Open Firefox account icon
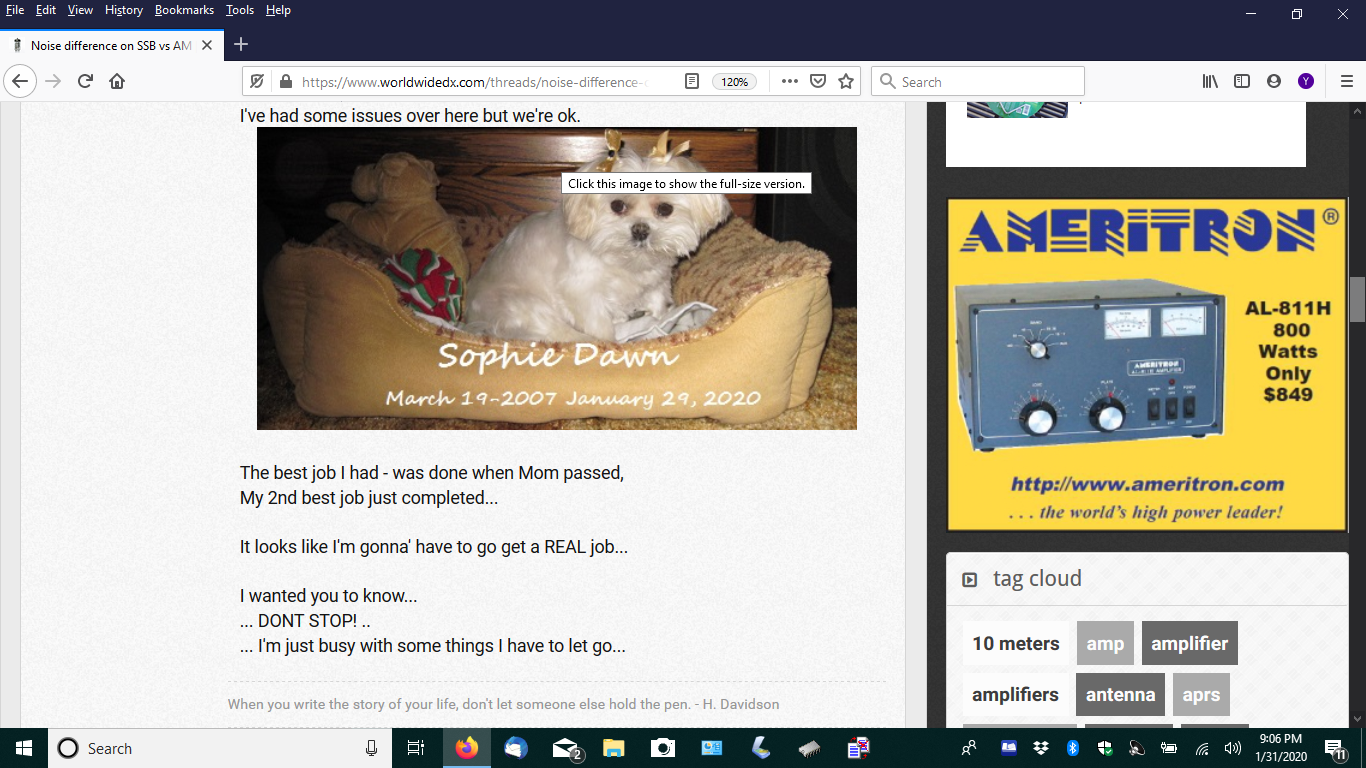 tap(1274, 82)
